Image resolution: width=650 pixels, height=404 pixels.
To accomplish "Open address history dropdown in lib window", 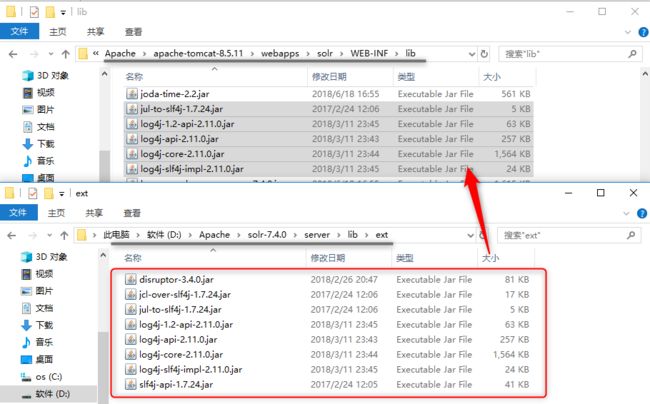I will (x=472, y=54).
